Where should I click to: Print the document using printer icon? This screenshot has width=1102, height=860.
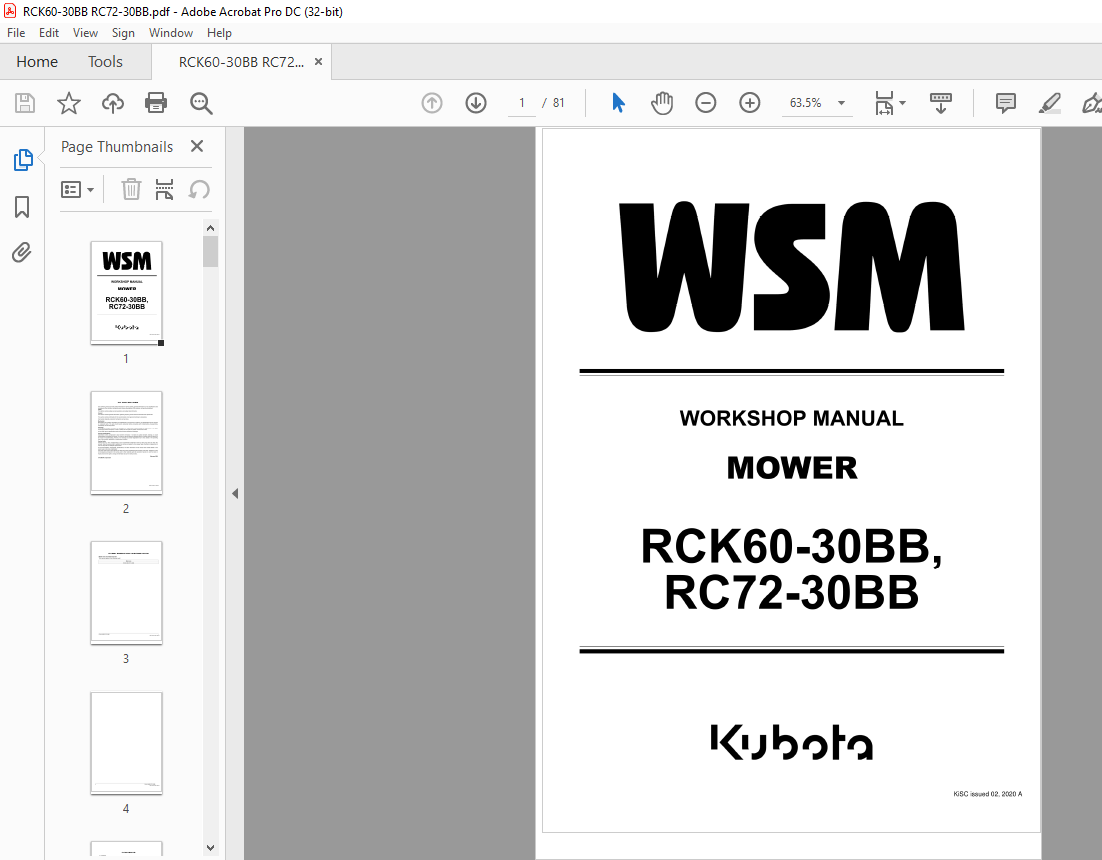point(156,103)
